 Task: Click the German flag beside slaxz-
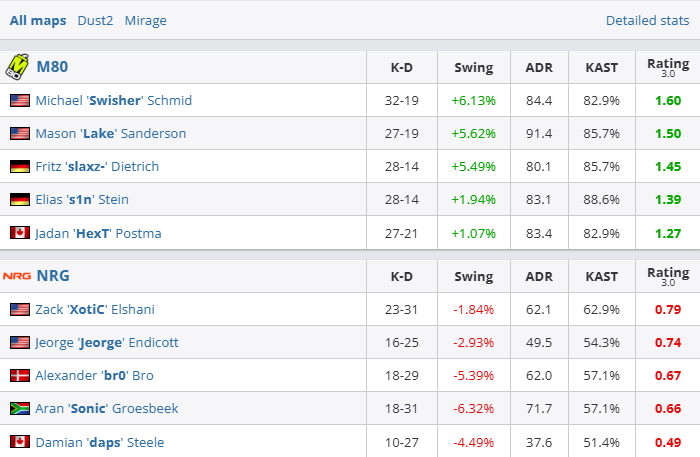coord(20,166)
